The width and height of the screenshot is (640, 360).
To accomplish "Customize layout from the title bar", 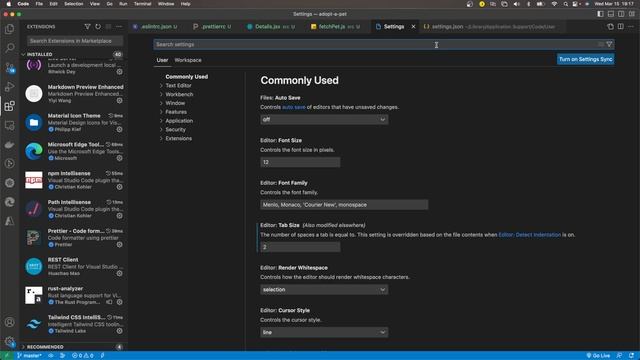I will [631, 14].
